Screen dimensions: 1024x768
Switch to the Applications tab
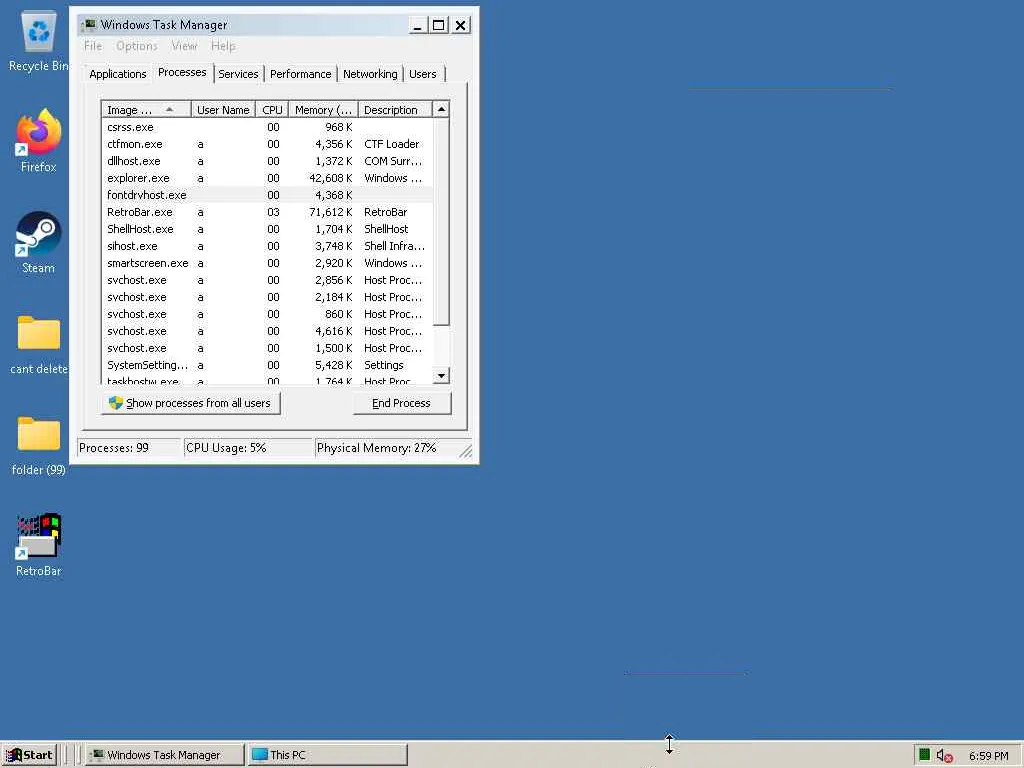click(x=118, y=74)
